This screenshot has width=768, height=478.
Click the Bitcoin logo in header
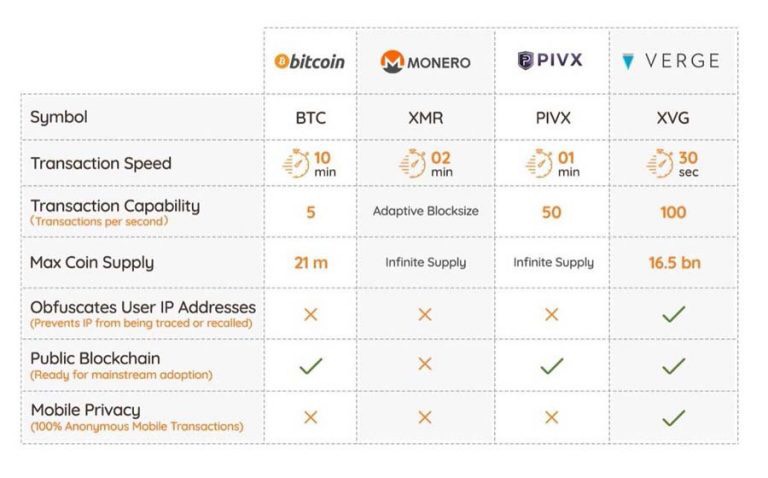[x=309, y=61]
